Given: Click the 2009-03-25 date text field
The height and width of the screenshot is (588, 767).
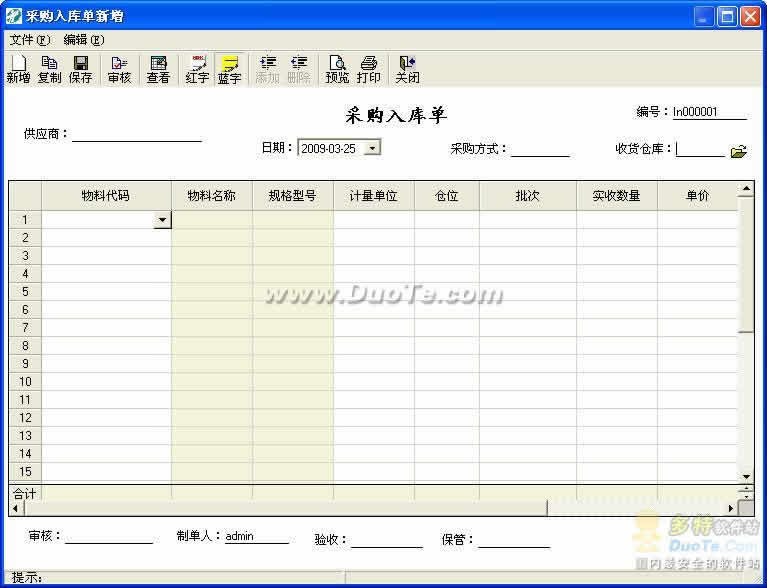Looking at the screenshot, I should click(332, 148).
